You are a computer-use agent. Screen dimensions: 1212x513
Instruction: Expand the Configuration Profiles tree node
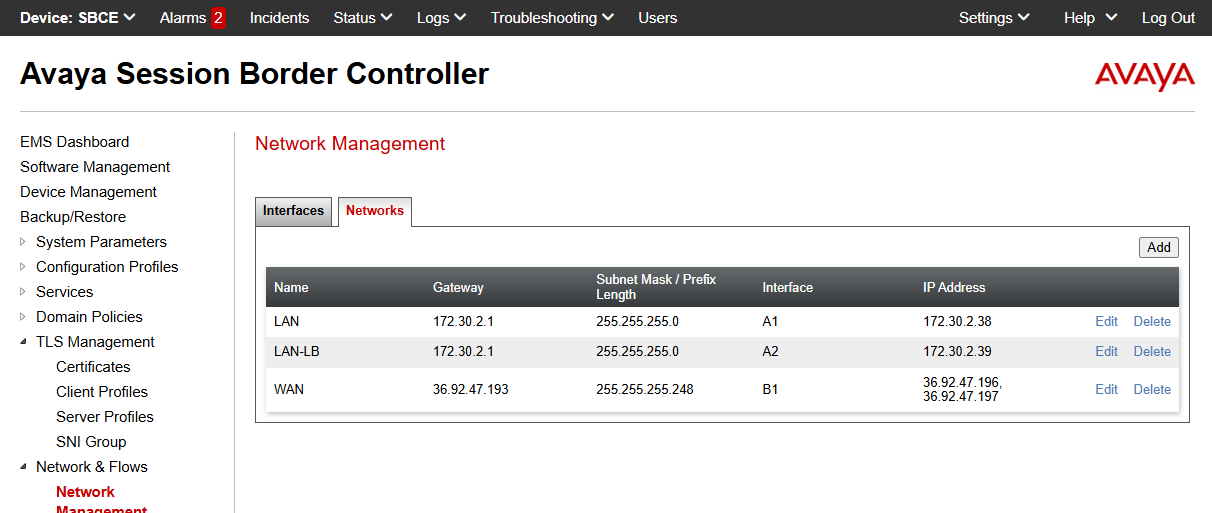(24, 267)
